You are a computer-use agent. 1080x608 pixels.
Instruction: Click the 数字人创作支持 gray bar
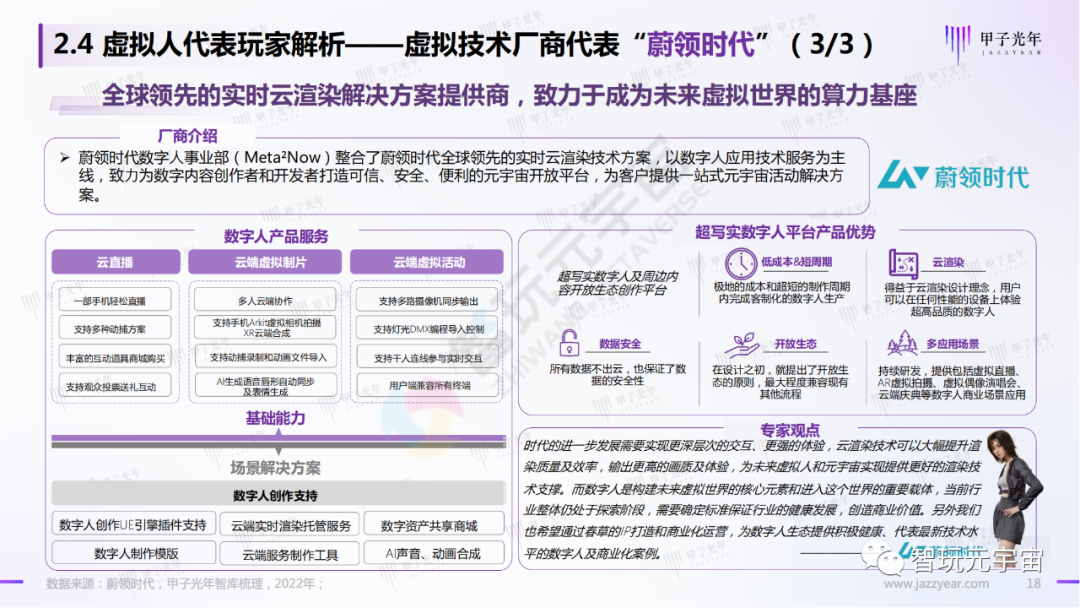point(278,494)
